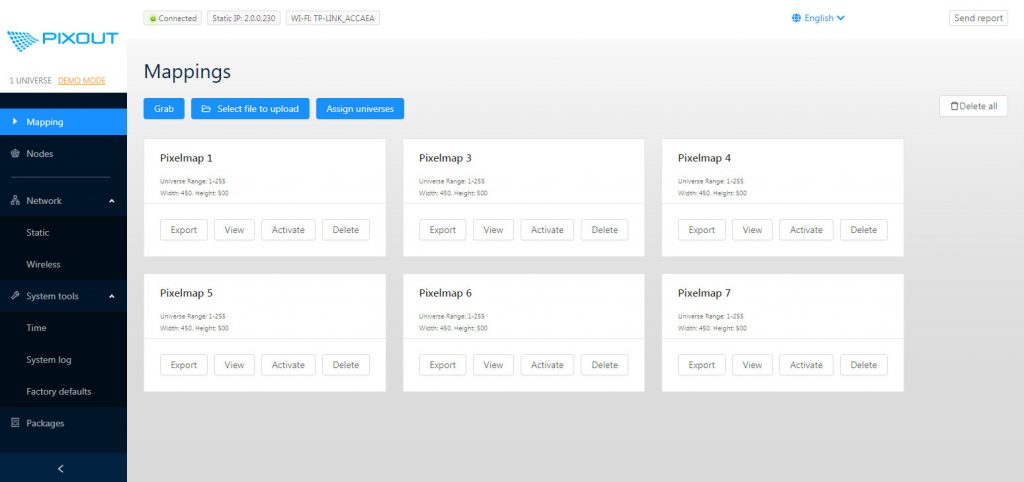Click the Pixelmap 1 title text
Screen dimensions: 1024x482
click(x=186, y=158)
